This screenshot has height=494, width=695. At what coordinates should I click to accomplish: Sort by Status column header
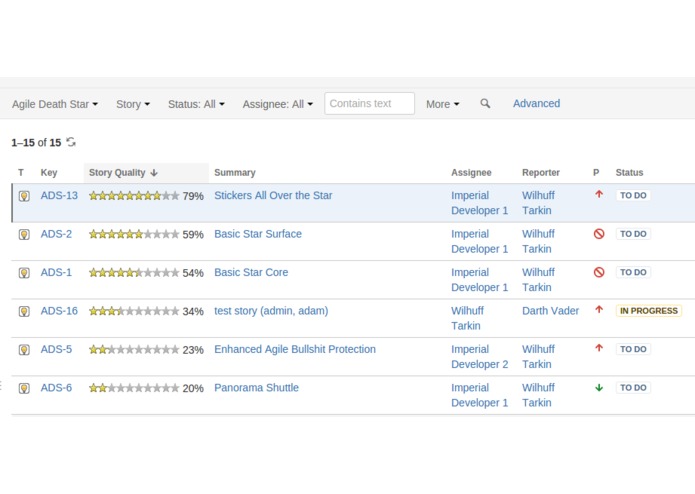[x=629, y=173]
